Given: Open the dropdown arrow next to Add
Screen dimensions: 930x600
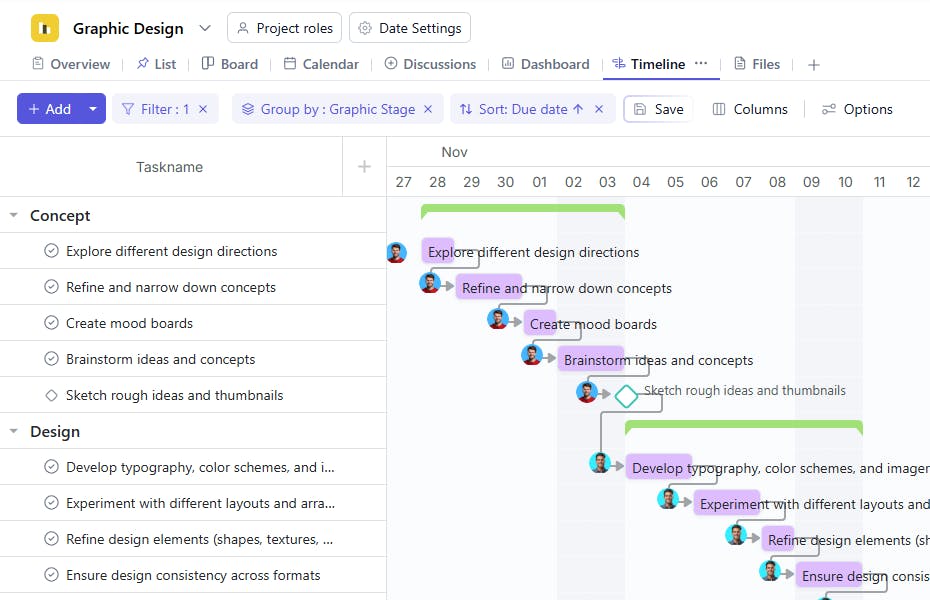Looking at the screenshot, I should (93, 109).
